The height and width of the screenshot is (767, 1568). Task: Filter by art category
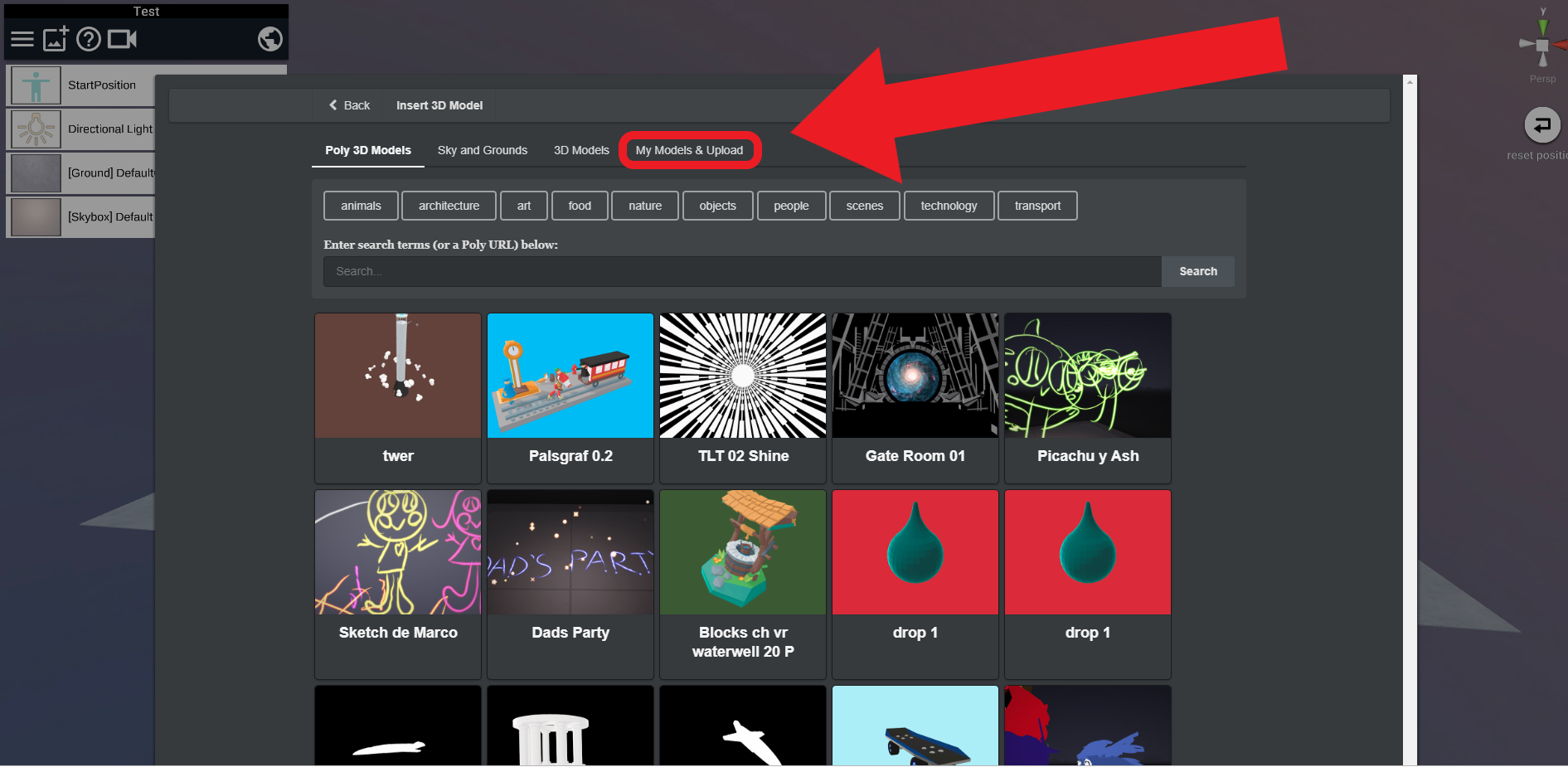pyautogui.click(x=524, y=206)
